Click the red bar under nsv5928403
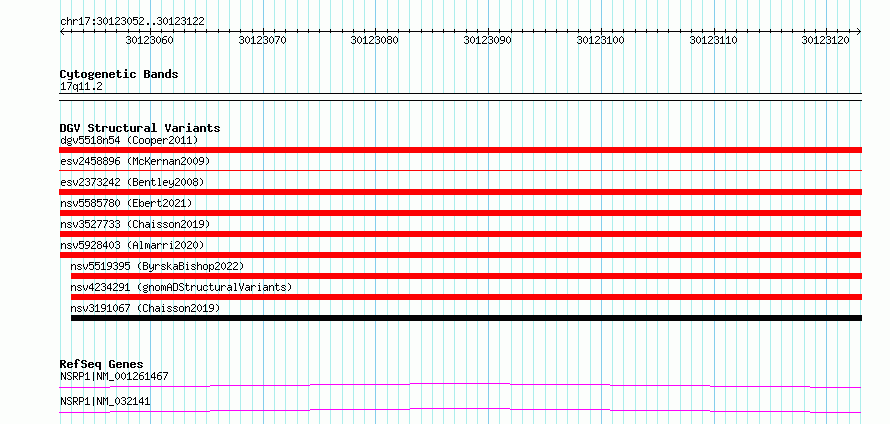This screenshot has height=424, width=890. point(460,255)
